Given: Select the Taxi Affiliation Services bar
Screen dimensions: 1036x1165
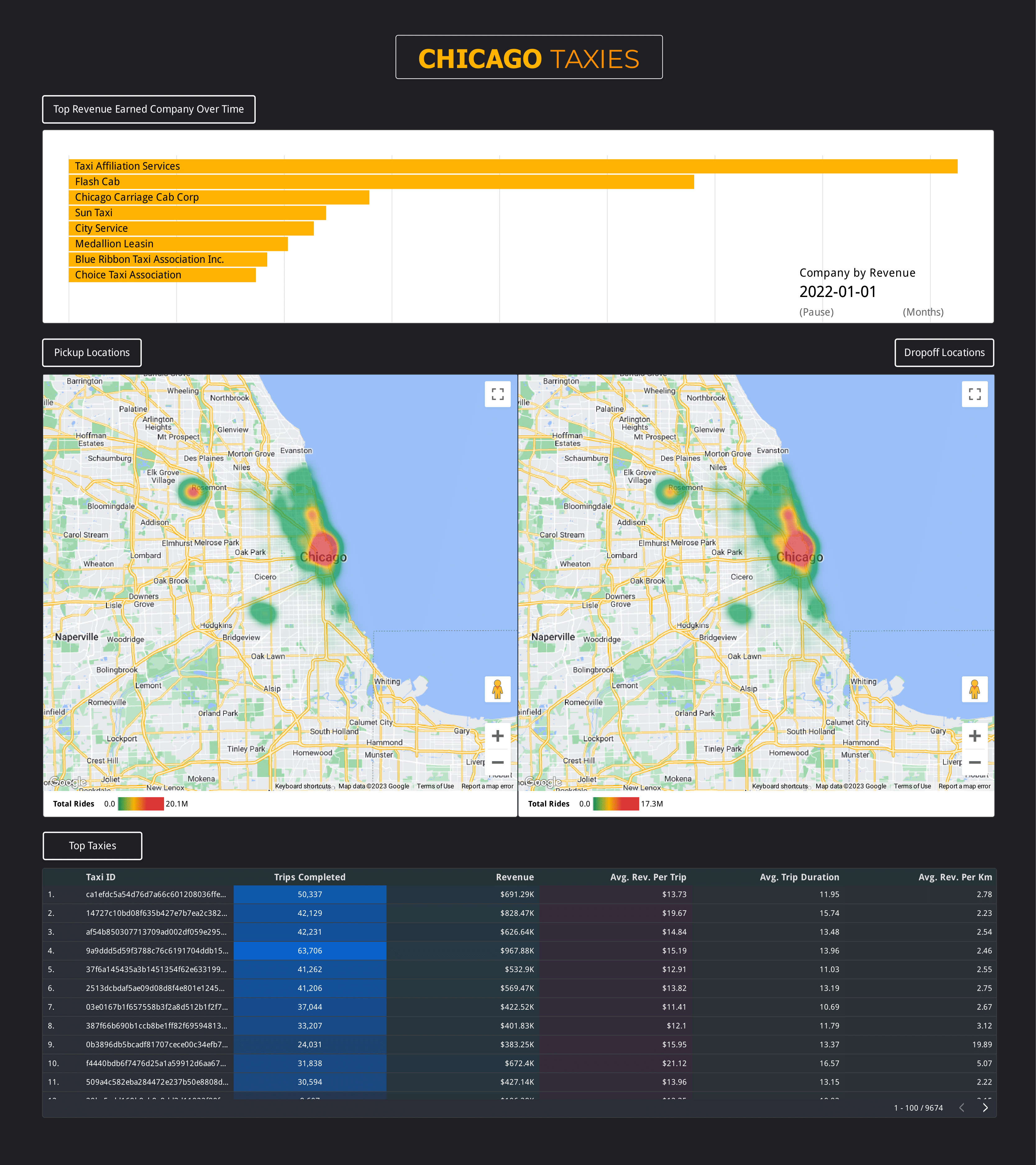Looking at the screenshot, I should (513, 166).
